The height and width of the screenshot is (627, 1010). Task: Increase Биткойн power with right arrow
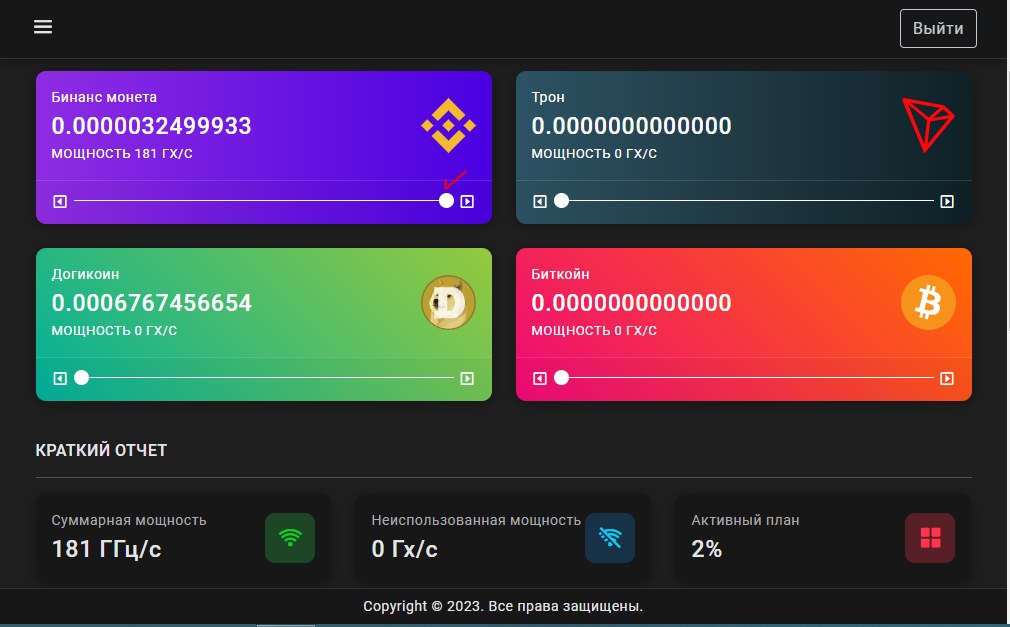(947, 378)
